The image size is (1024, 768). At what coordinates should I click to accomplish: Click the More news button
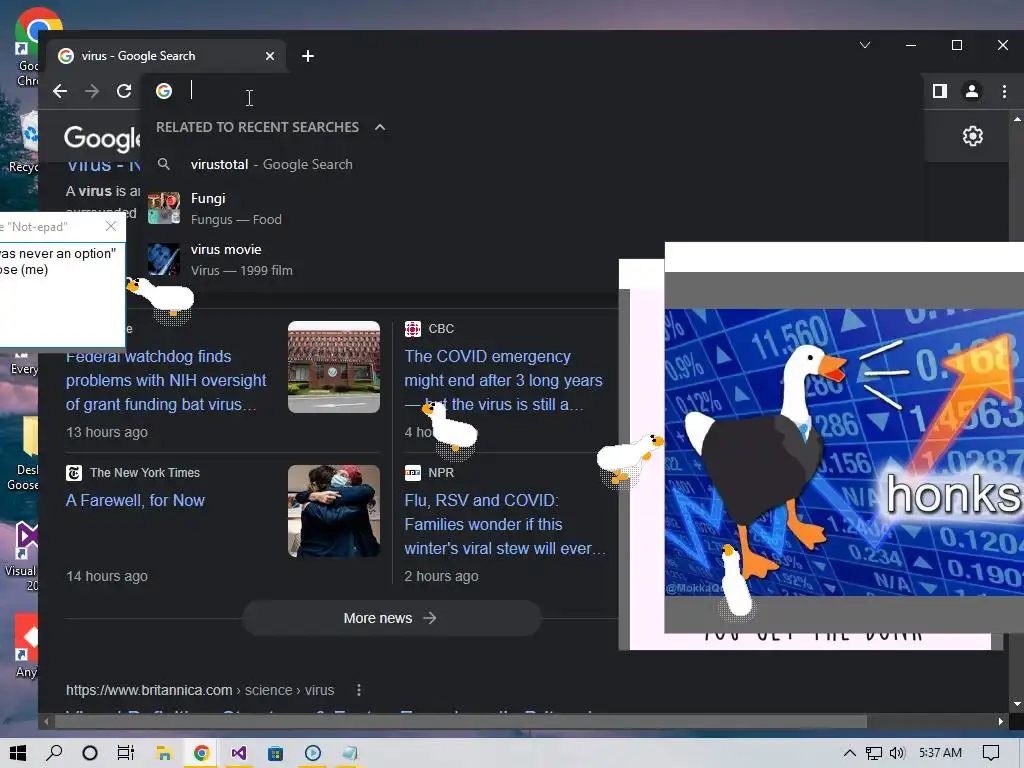pos(391,618)
